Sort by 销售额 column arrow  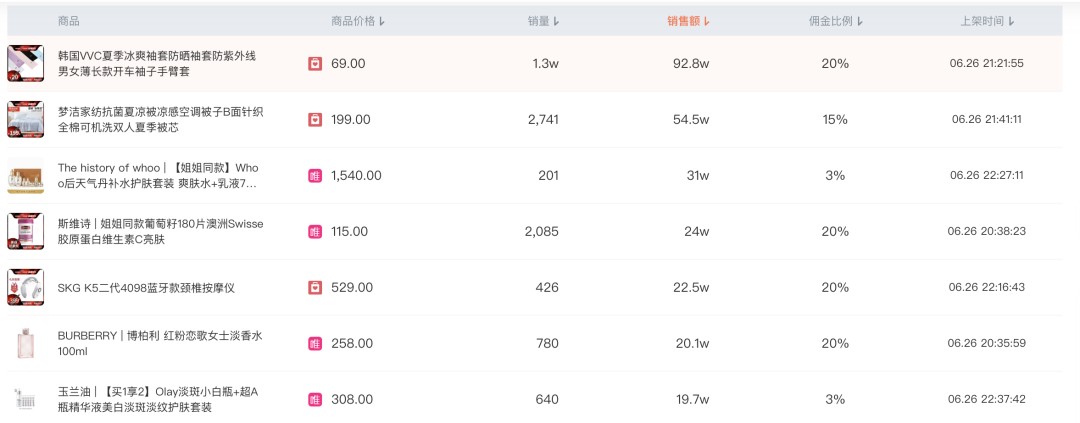point(707,21)
